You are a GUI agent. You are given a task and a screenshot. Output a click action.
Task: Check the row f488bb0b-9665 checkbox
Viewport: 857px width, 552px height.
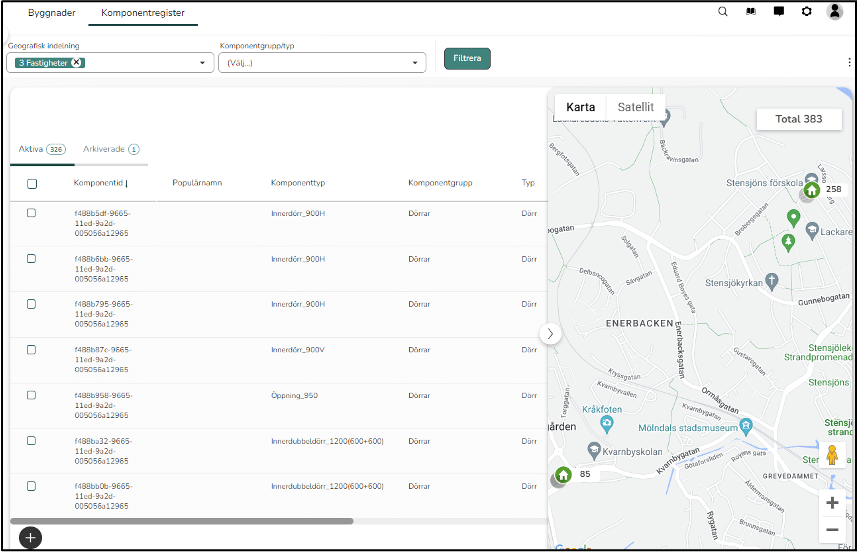click(32, 486)
